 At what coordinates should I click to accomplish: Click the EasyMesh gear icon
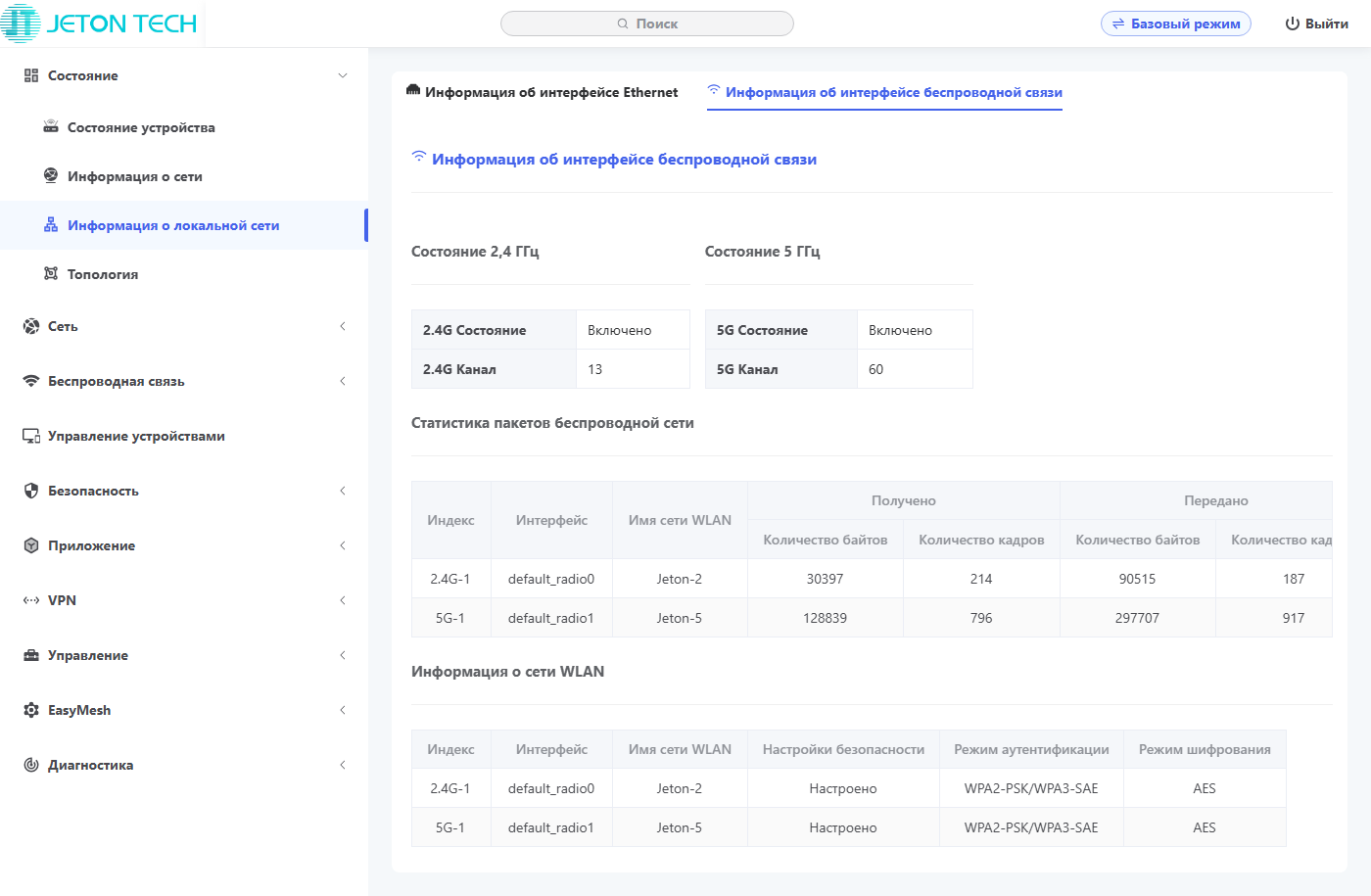pos(31,710)
